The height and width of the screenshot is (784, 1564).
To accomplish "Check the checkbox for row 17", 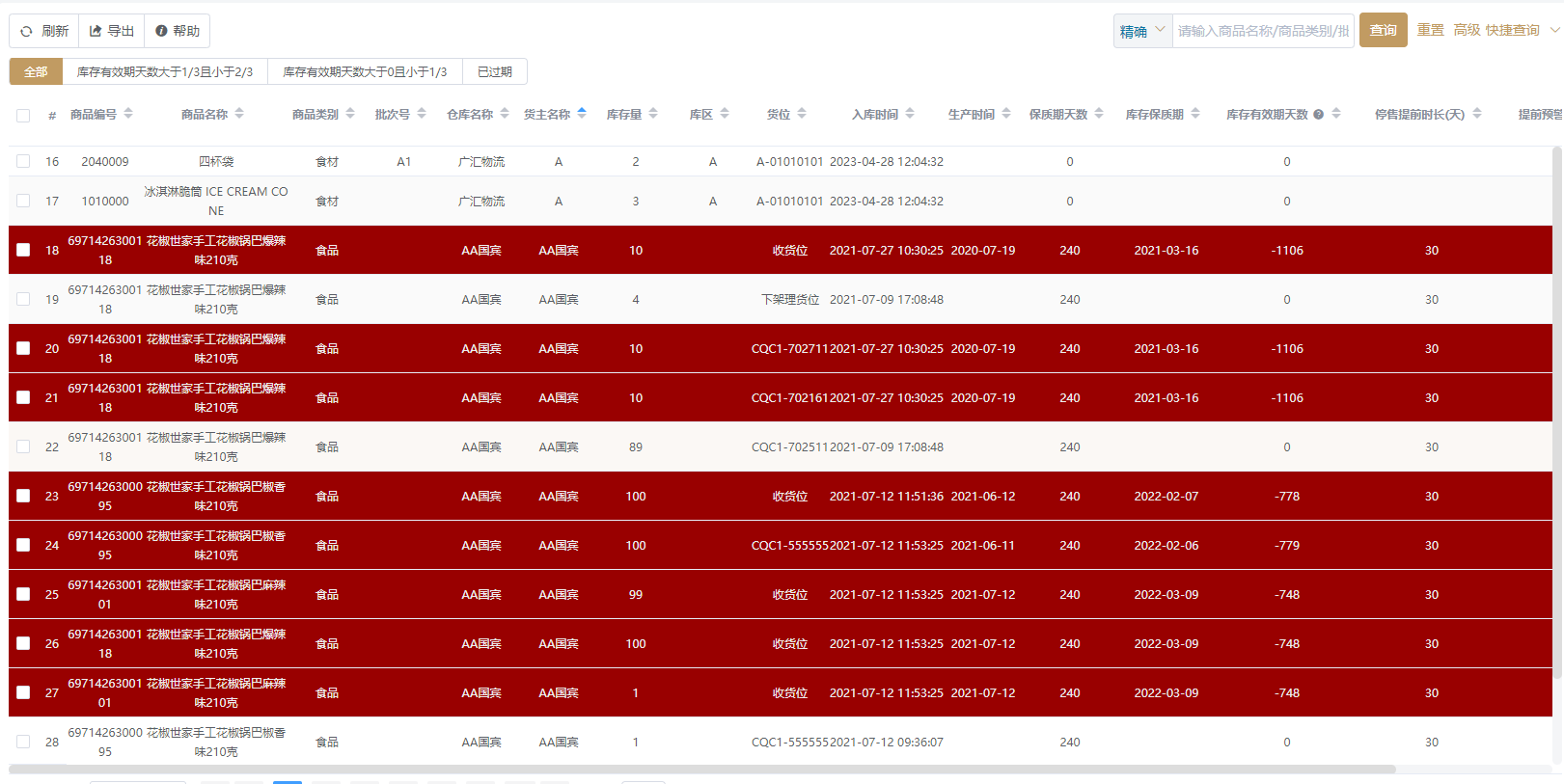I will click(x=23, y=201).
